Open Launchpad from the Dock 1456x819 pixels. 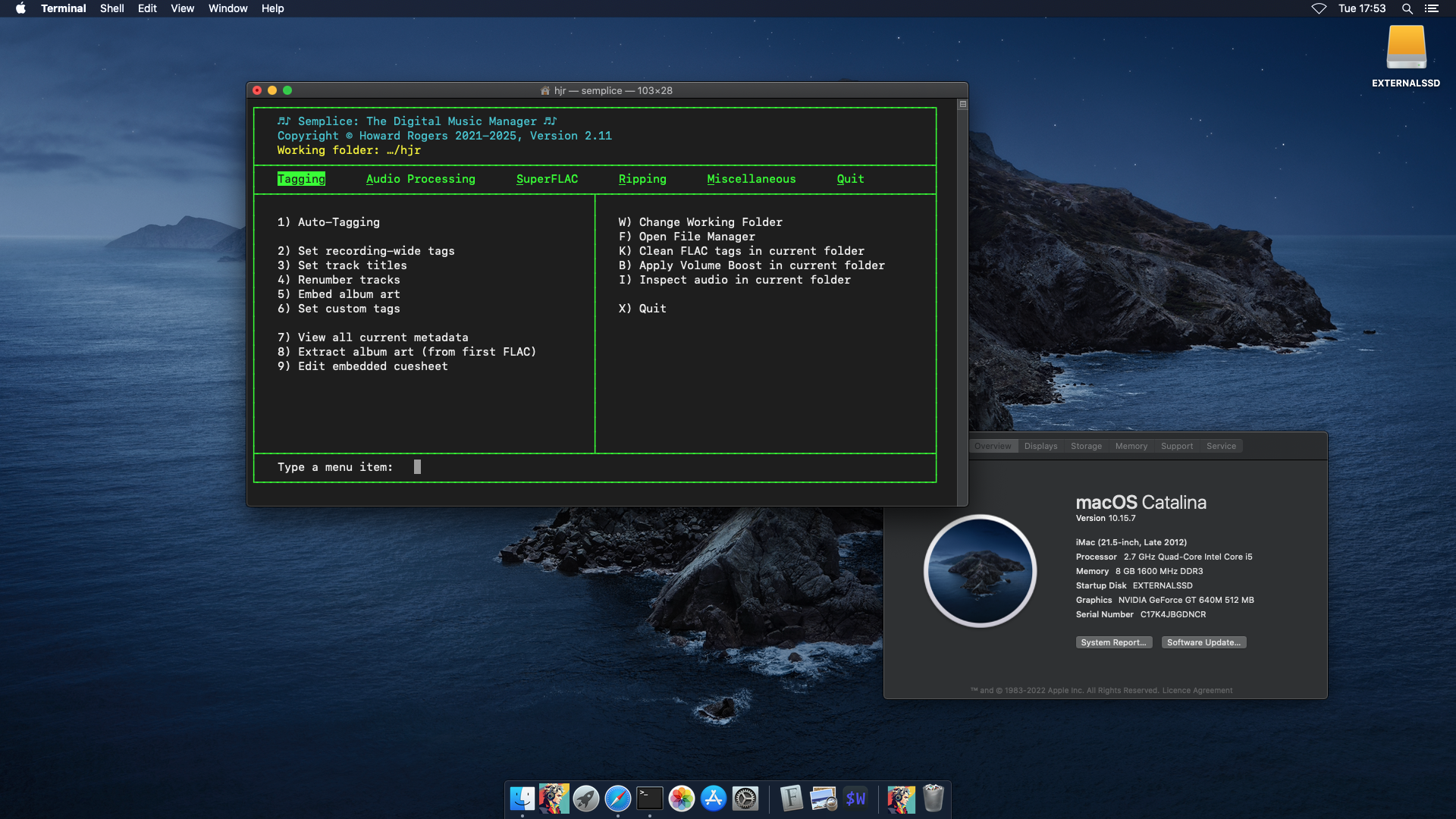(x=585, y=799)
